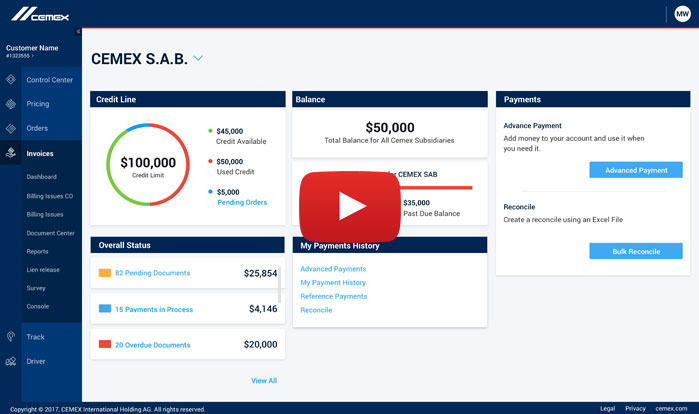This screenshot has height=414, width=699.
Task: Click View All under Overall Status
Action: coord(264,381)
